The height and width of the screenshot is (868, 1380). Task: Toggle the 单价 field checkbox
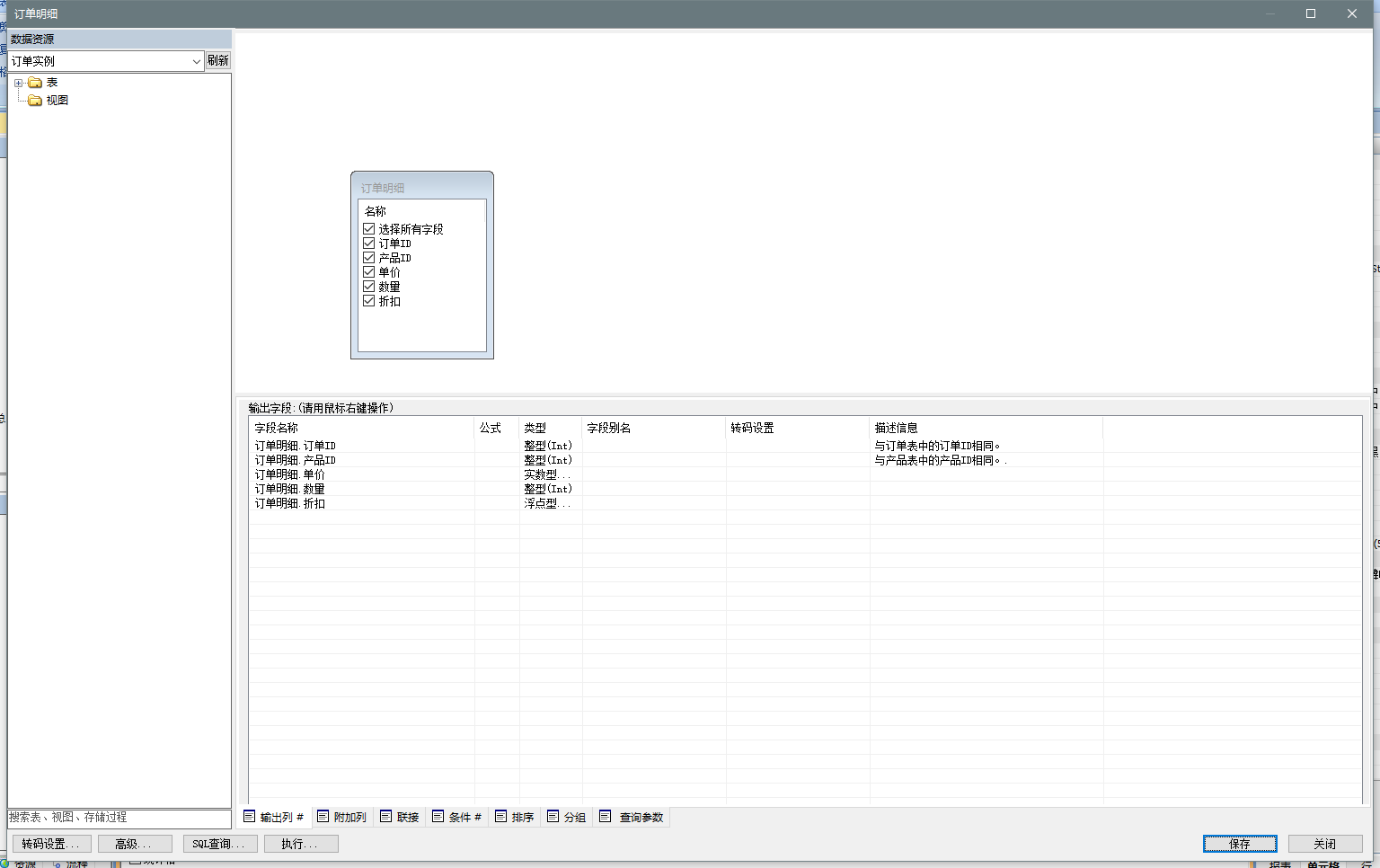(368, 272)
